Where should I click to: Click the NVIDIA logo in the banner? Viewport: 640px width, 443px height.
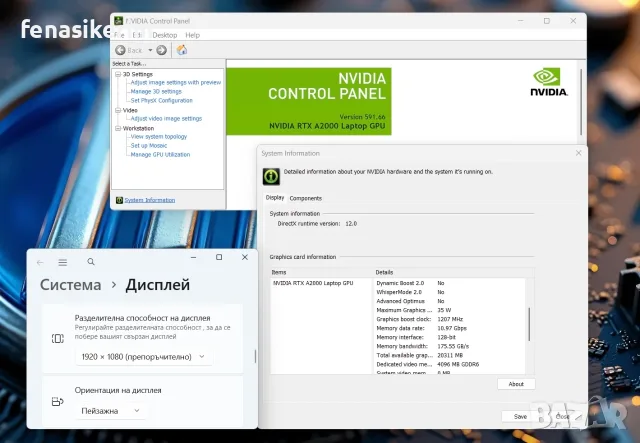click(x=549, y=82)
